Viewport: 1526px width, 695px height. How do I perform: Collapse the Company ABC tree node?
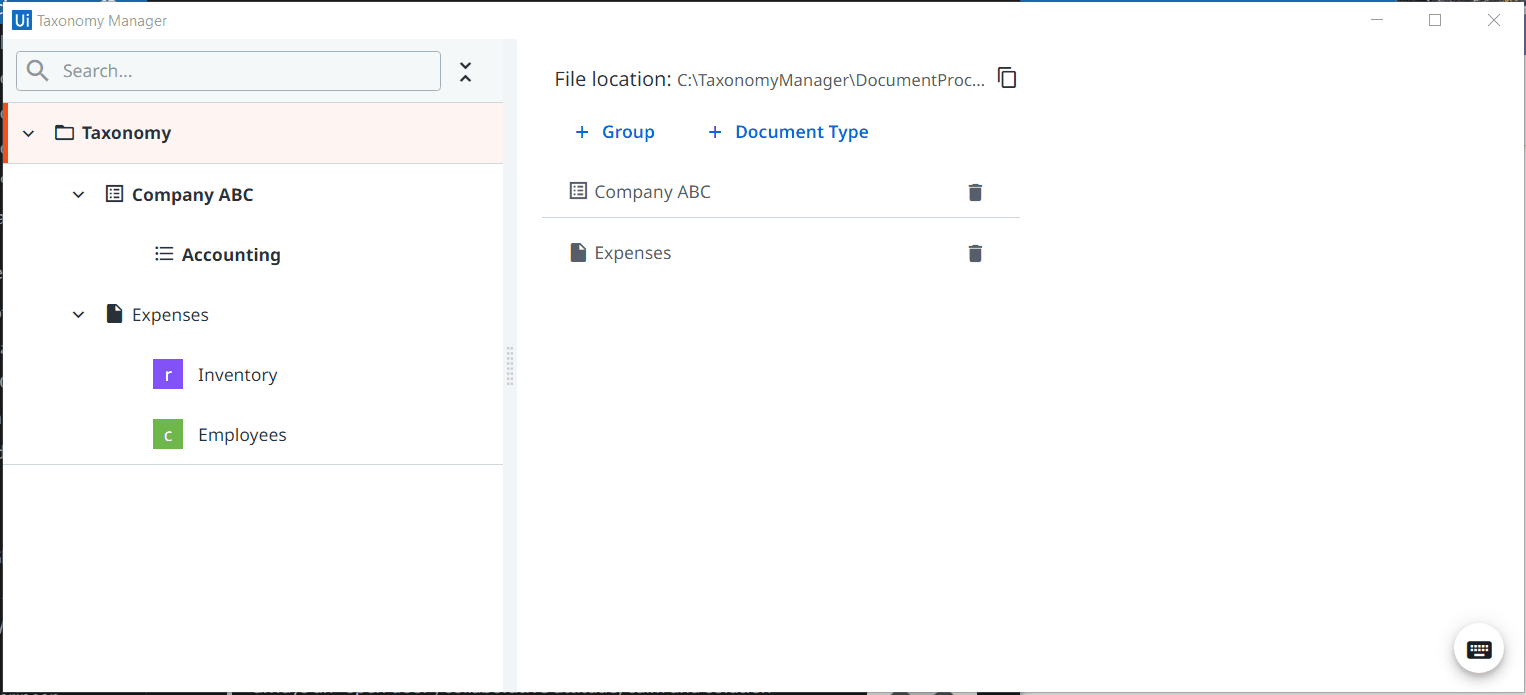[79, 194]
